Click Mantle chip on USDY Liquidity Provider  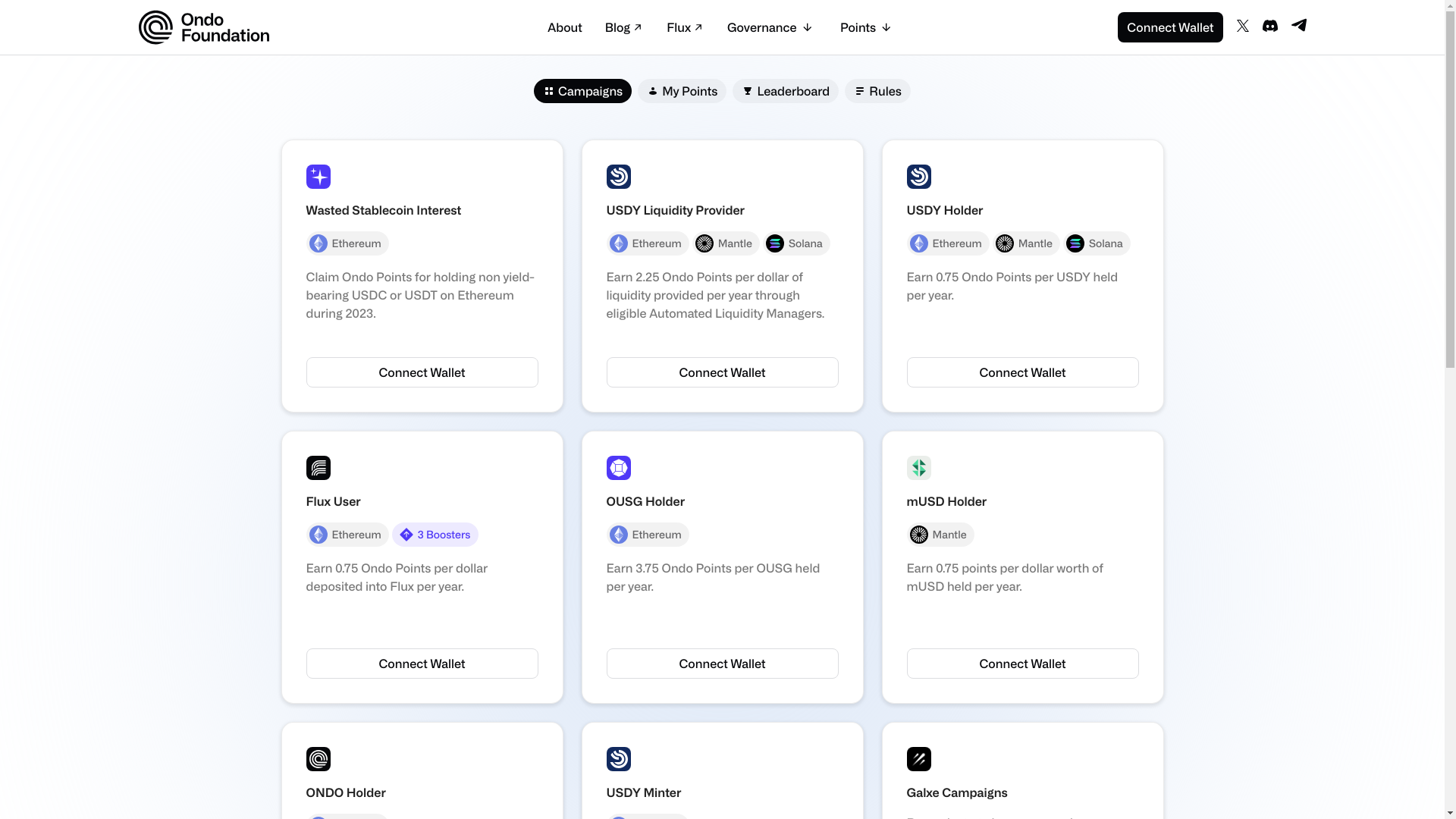(726, 243)
